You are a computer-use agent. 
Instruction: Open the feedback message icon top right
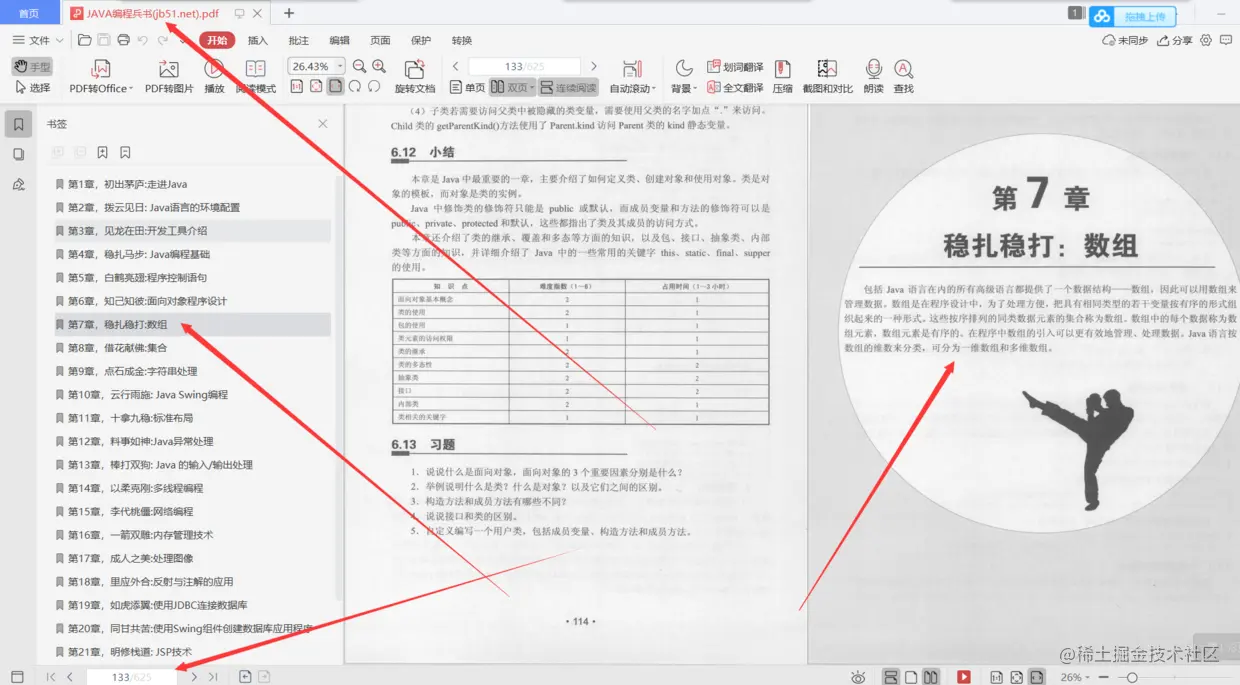coord(1227,40)
